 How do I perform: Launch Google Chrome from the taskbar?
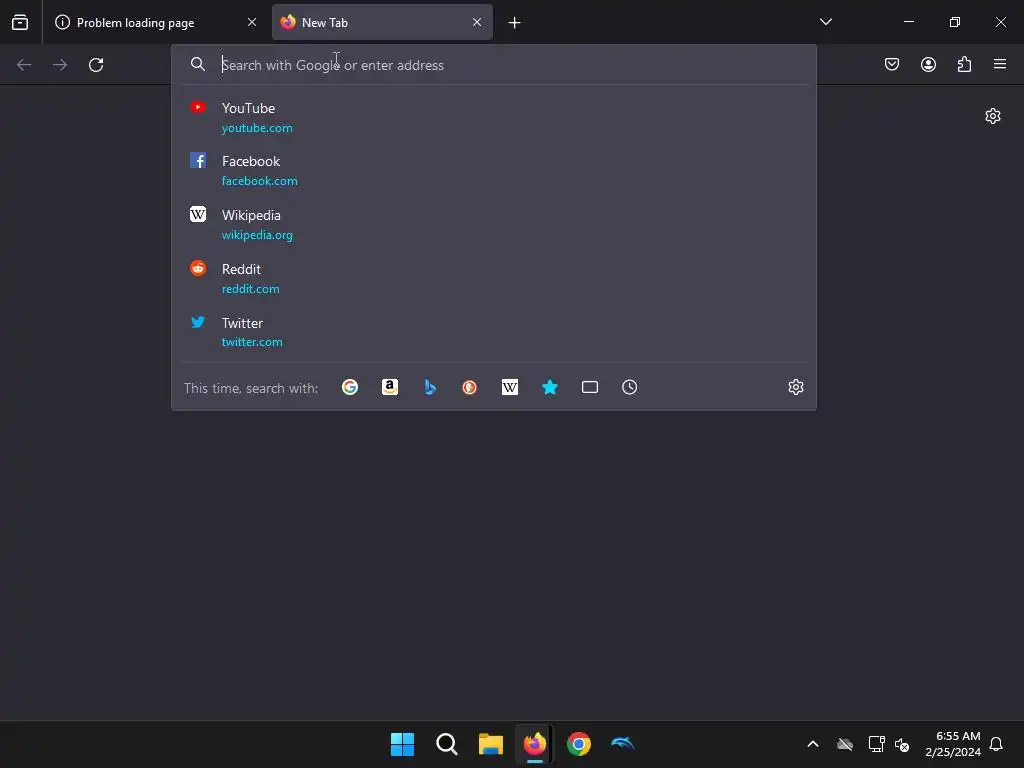[579, 744]
